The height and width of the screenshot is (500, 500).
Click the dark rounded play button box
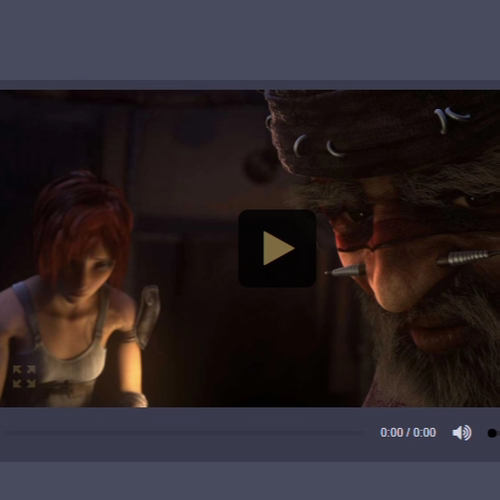(277, 248)
